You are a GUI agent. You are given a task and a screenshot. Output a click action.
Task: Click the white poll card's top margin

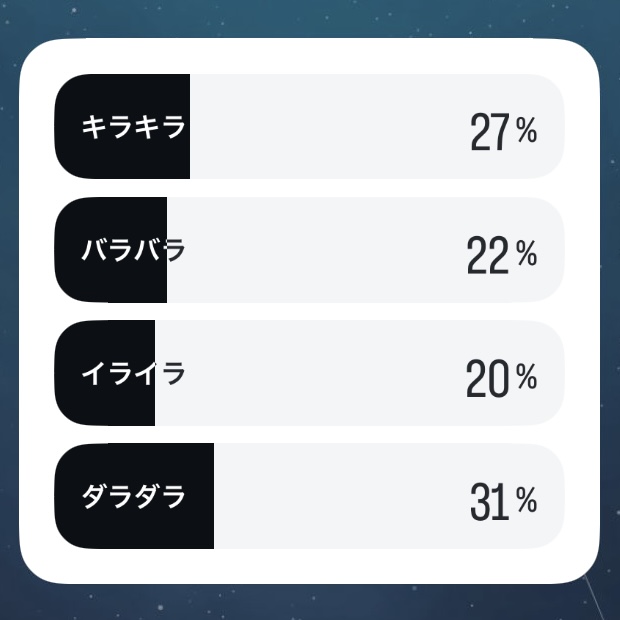coord(310,56)
